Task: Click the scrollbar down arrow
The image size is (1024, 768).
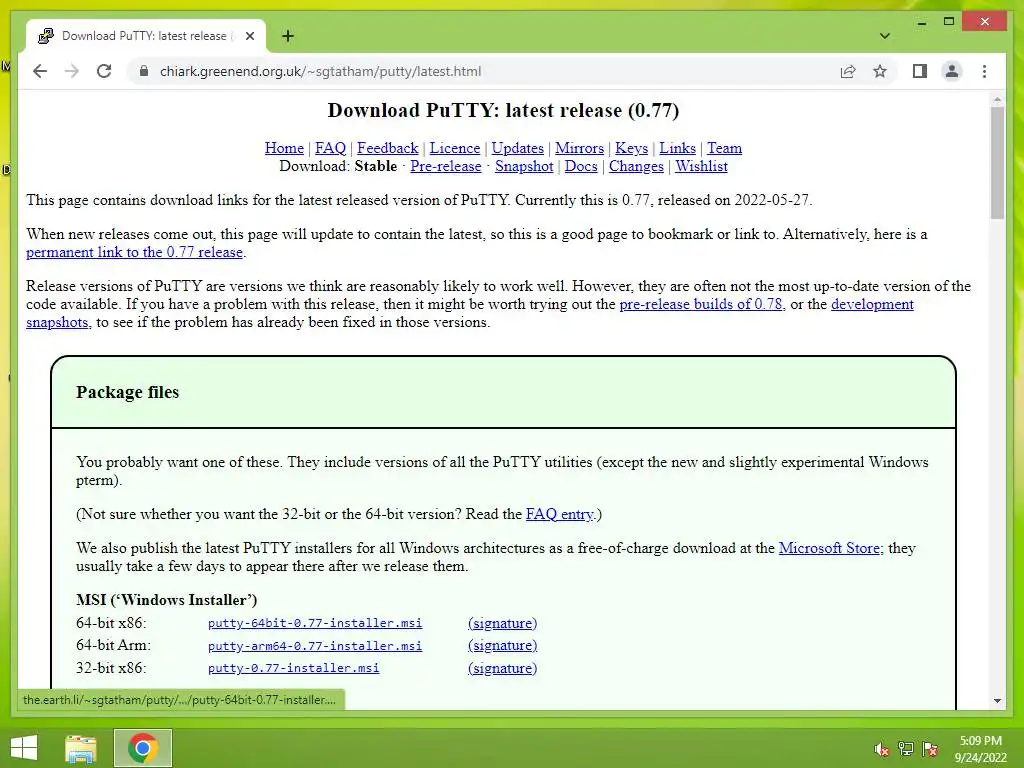Action: click(997, 701)
